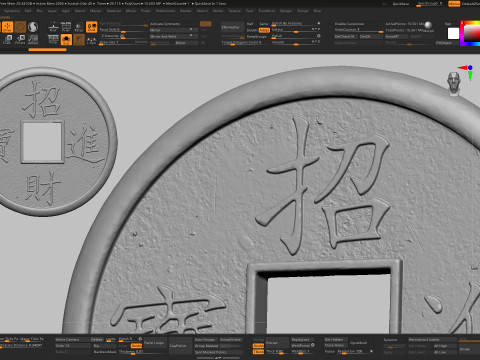
Task: Toggle the KeepGroups option
Action: pyautogui.click(x=256, y=36)
